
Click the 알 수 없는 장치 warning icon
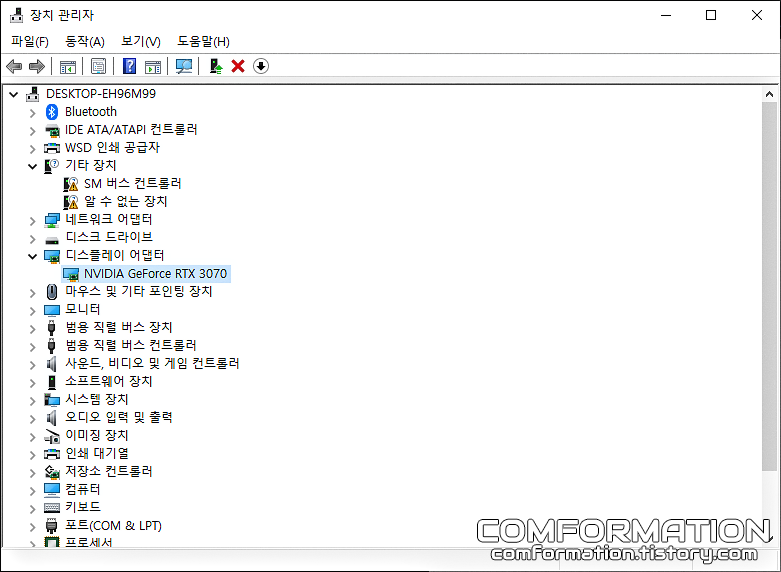point(71,202)
